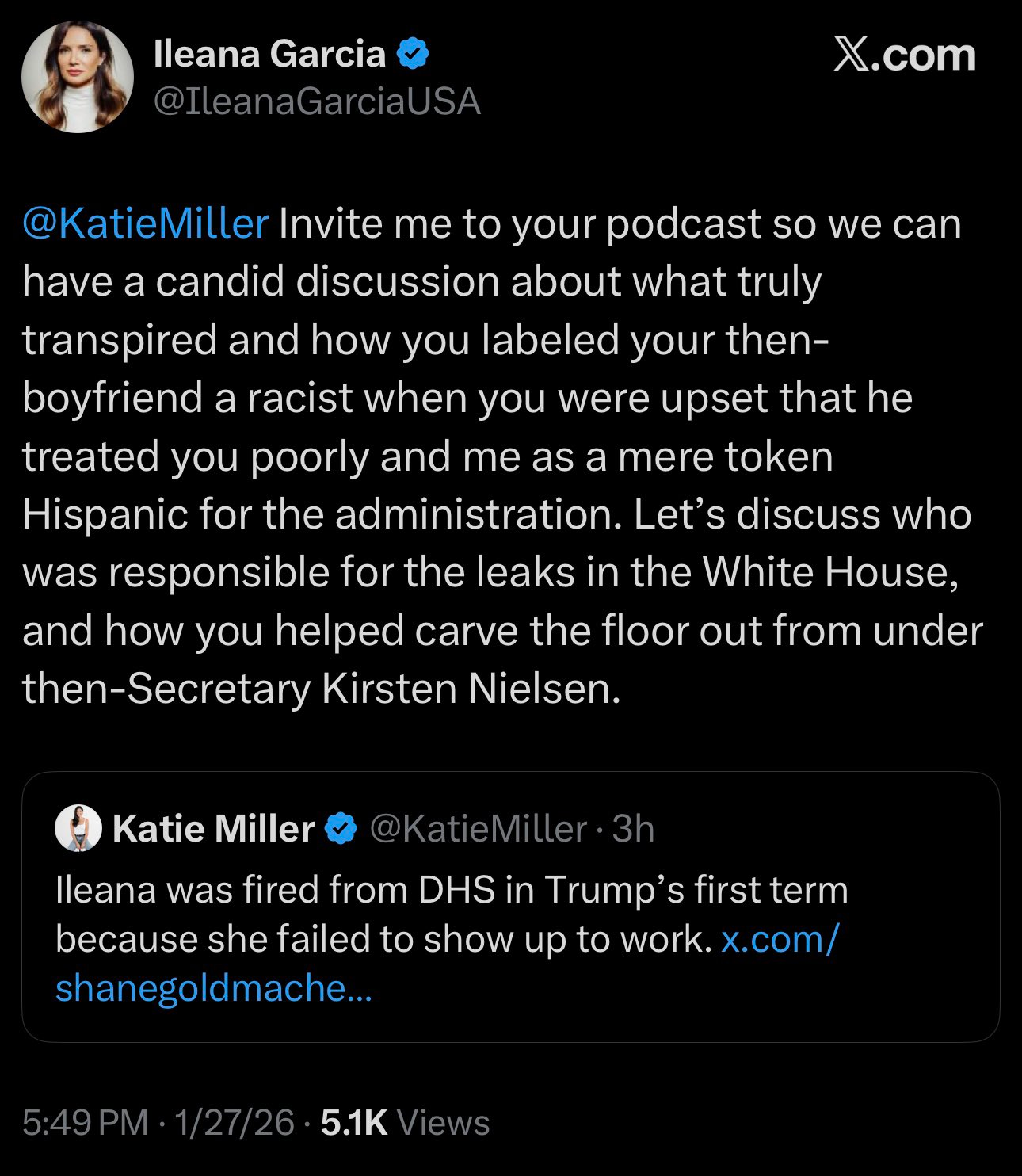Click the "then-Secretary Kirsten Nielsen" line
The image size is (1022, 1176).
click(x=320, y=688)
